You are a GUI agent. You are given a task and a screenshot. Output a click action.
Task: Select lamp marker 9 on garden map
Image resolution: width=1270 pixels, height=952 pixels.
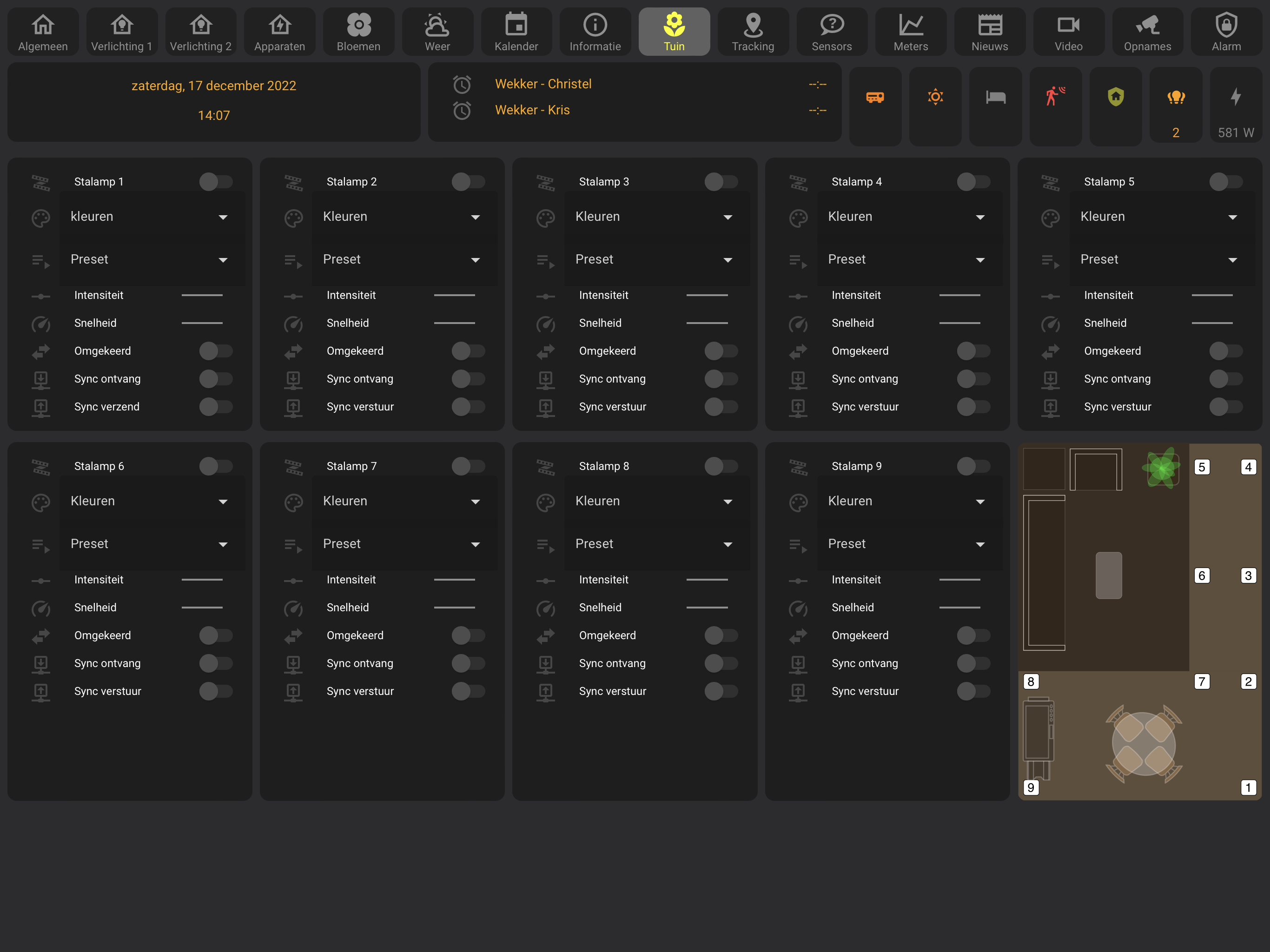(x=1031, y=788)
